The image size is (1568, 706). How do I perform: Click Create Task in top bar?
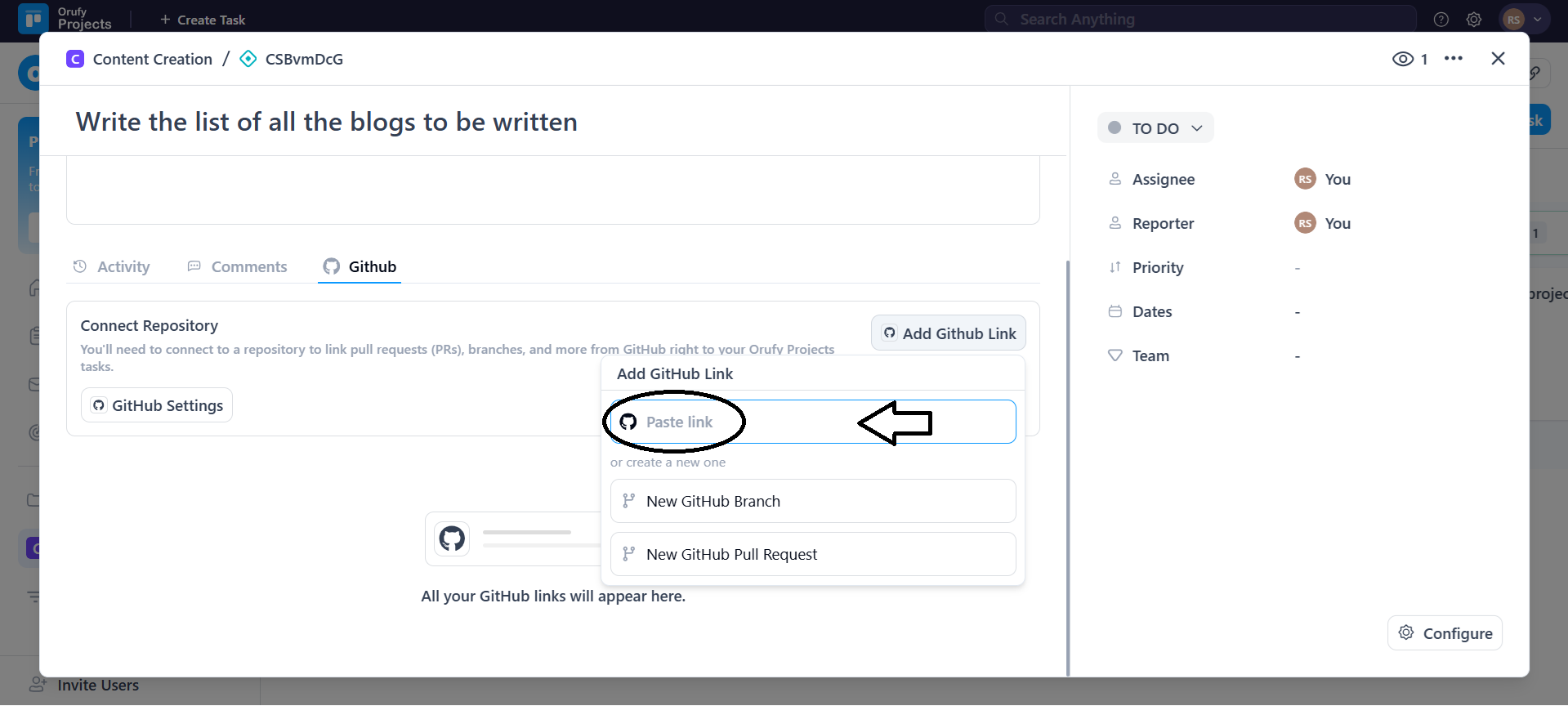pos(203,20)
